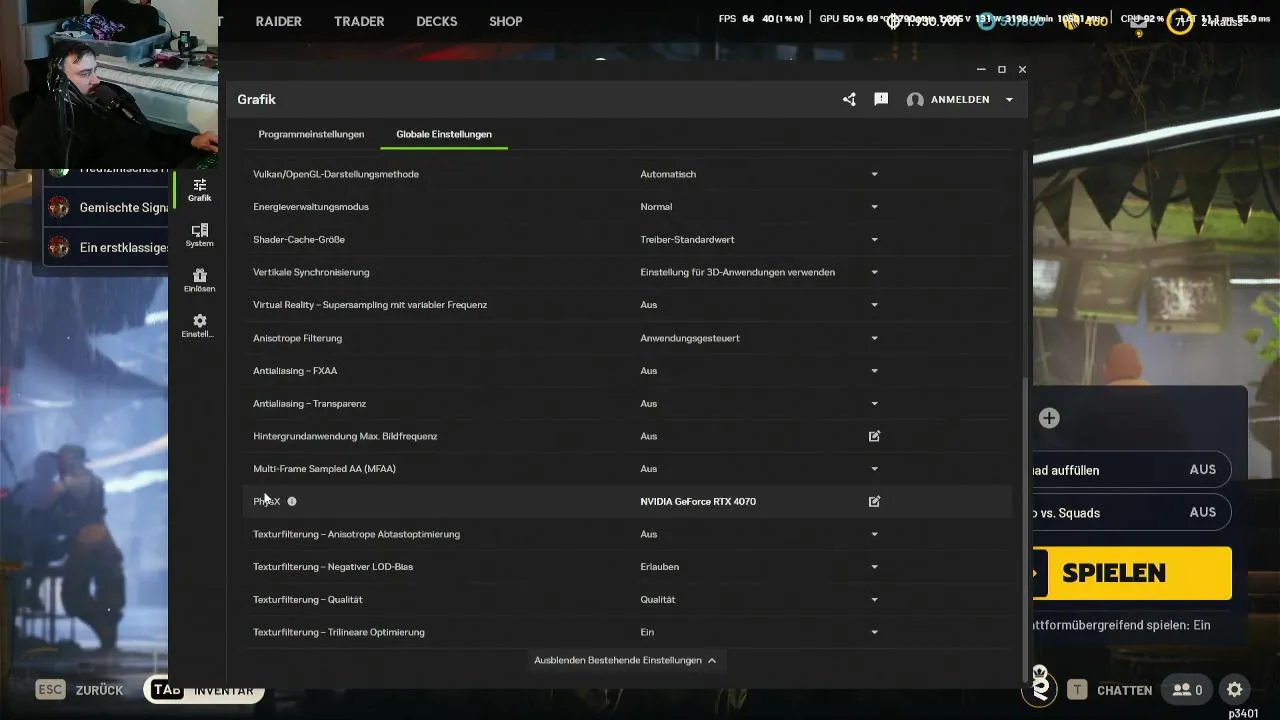Open the System sidebar section
The height and width of the screenshot is (720, 1280).
199,235
